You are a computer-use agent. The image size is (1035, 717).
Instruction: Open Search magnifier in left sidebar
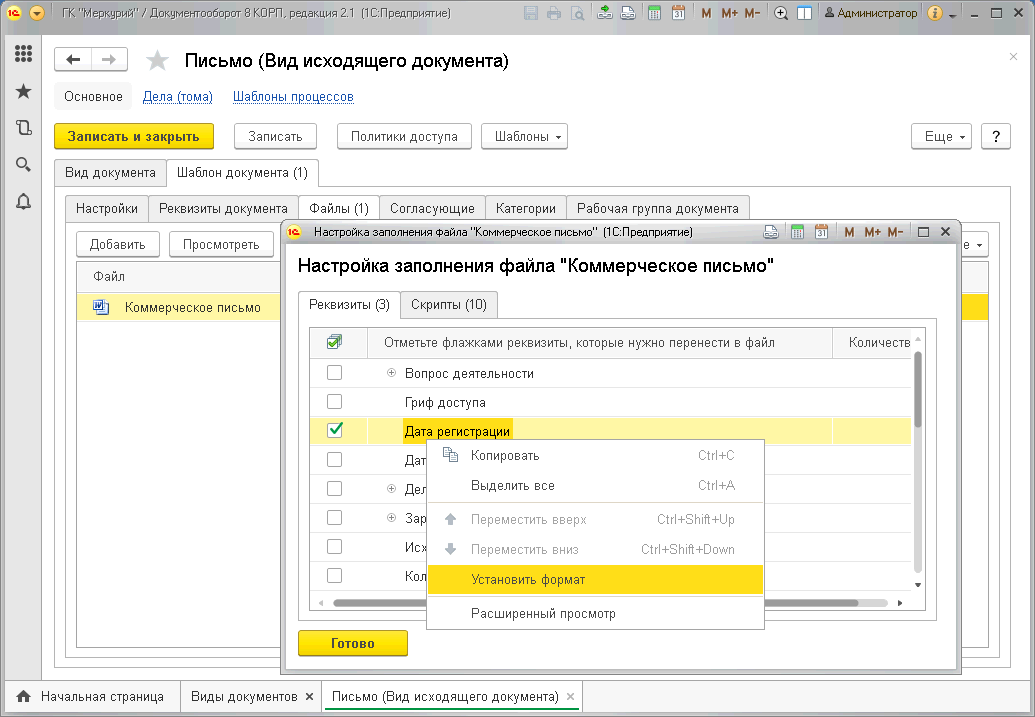click(x=23, y=164)
